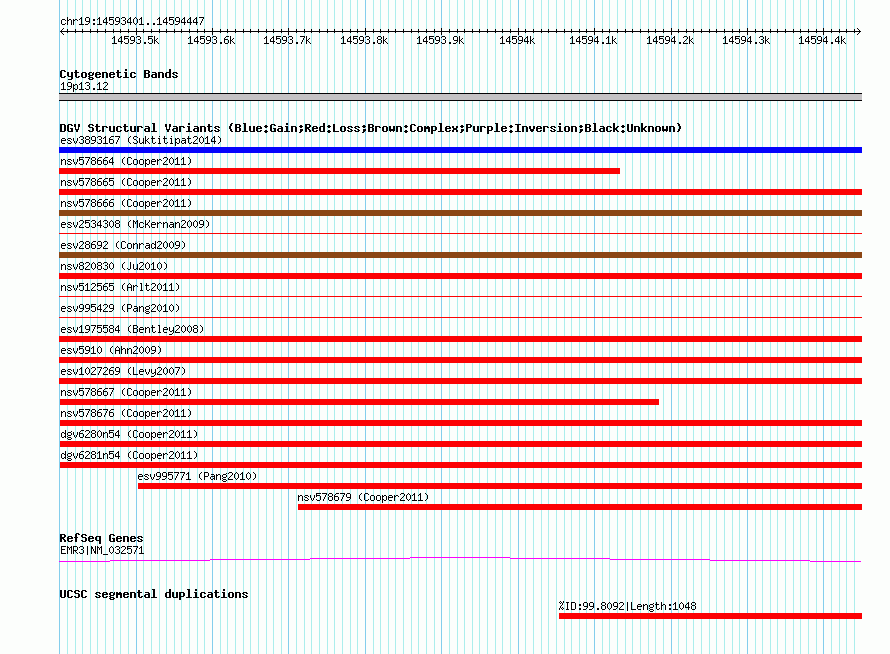Click the chr19:14593401..14594447 coordinate label
The width and height of the screenshot is (890, 654).
pos(132,21)
